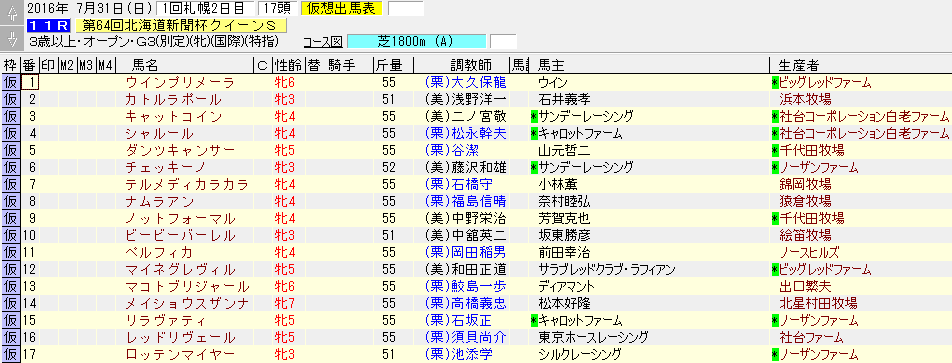Click breeder 出口繁夫

pyautogui.click(x=805, y=287)
